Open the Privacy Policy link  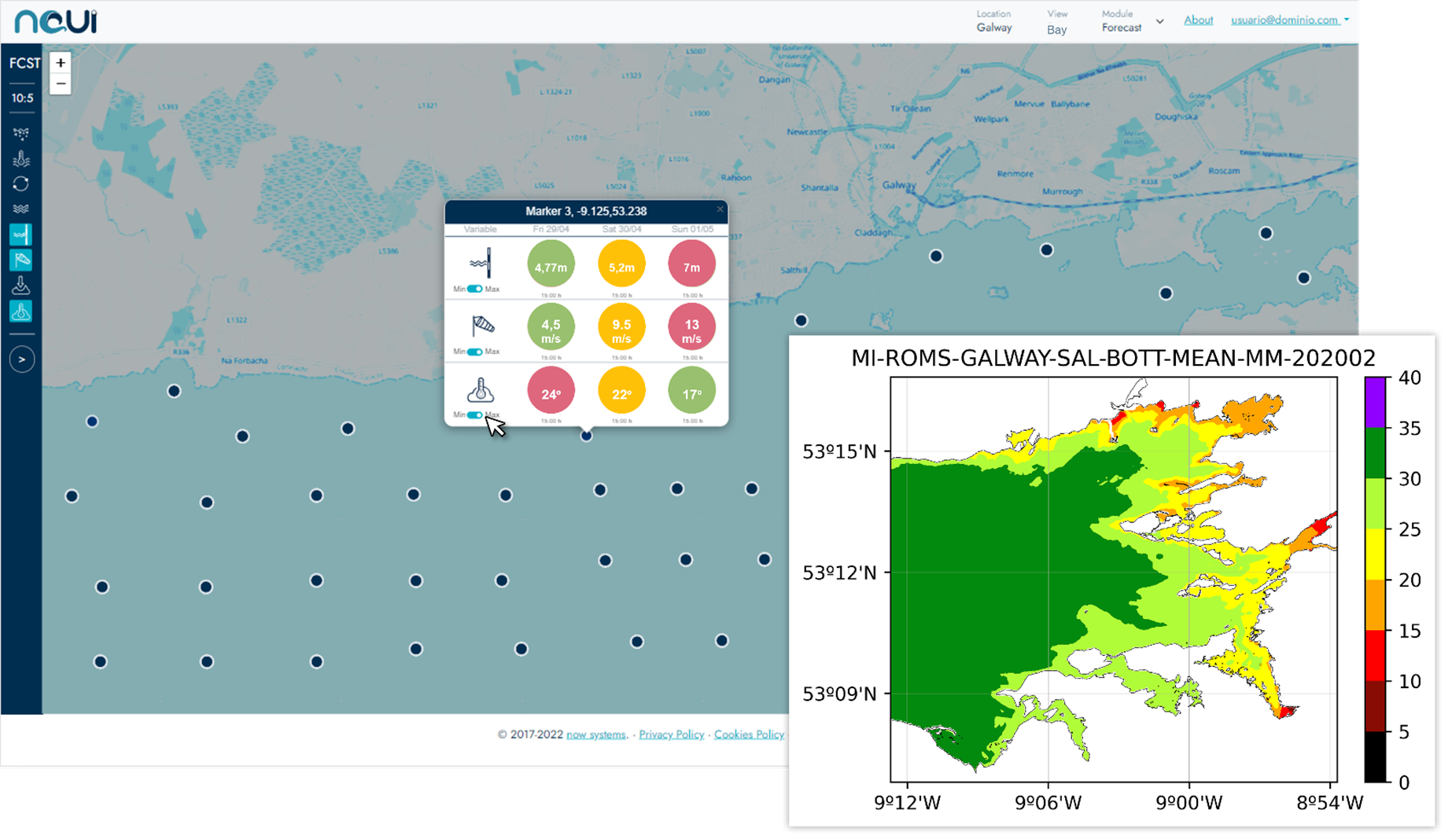671,735
